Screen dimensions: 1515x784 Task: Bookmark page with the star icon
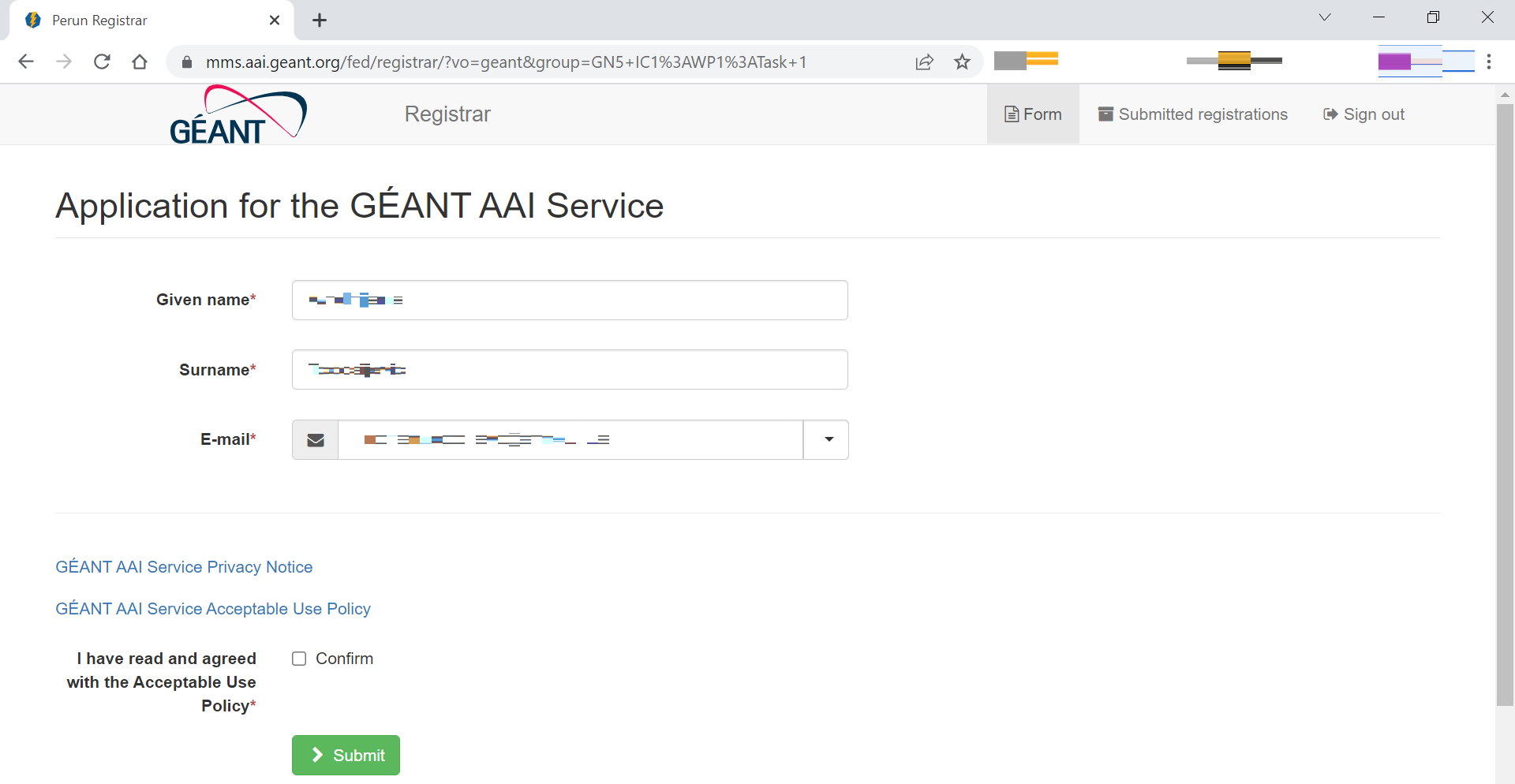tap(962, 62)
